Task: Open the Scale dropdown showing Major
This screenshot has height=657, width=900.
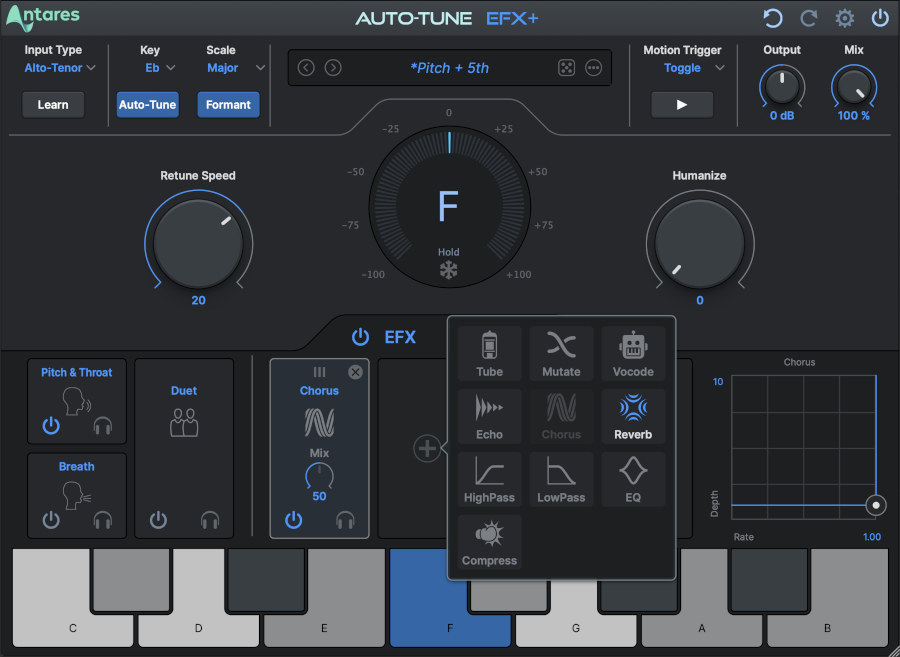Action: coord(233,68)
